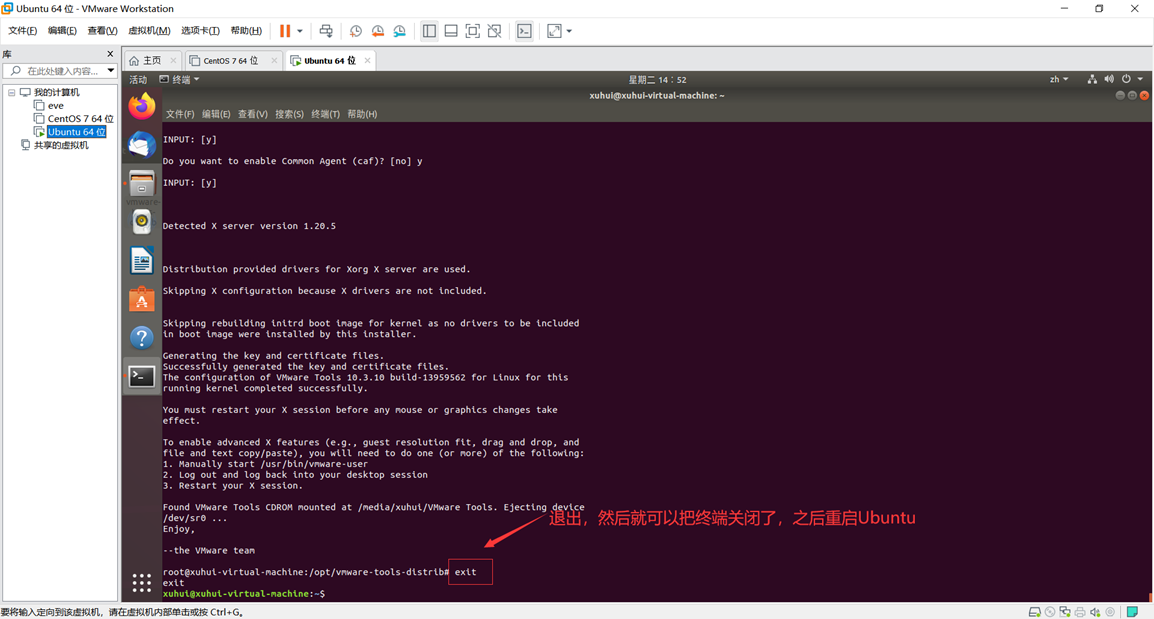This screenshot has height=619, width=1154.
Task: Expand the 我的计算机 tree node
Action: point(14,91)
